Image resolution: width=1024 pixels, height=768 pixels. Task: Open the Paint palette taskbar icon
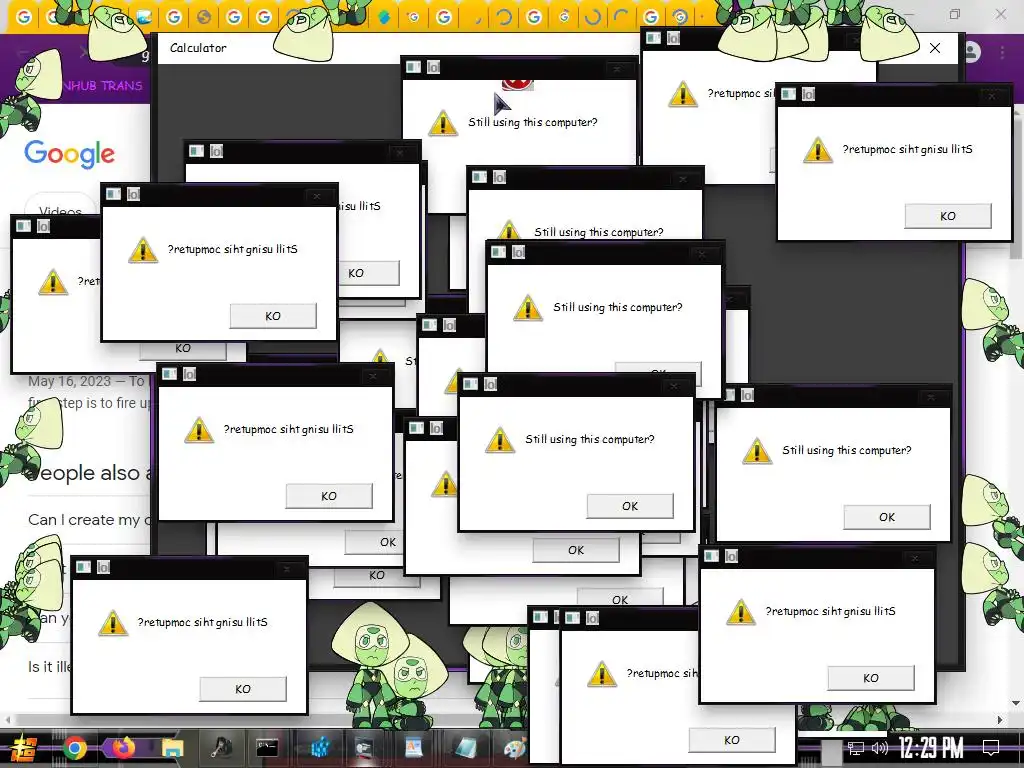point(514,748)
